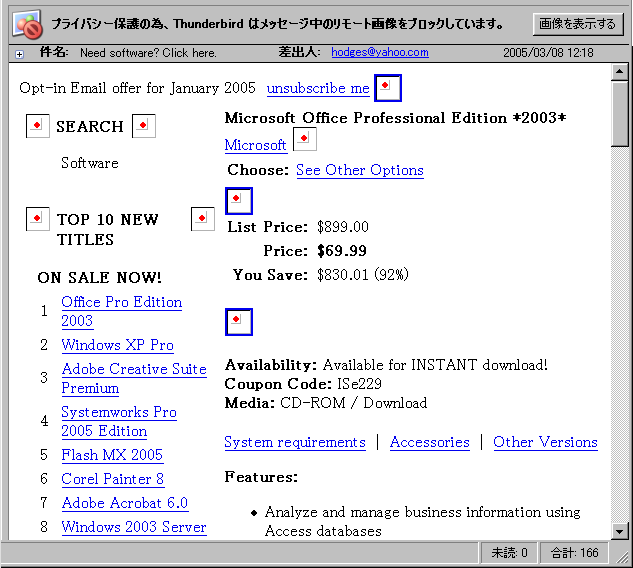The image size is (633, 568).
Task: Expand the message header with plus icon
Action: 19,54
